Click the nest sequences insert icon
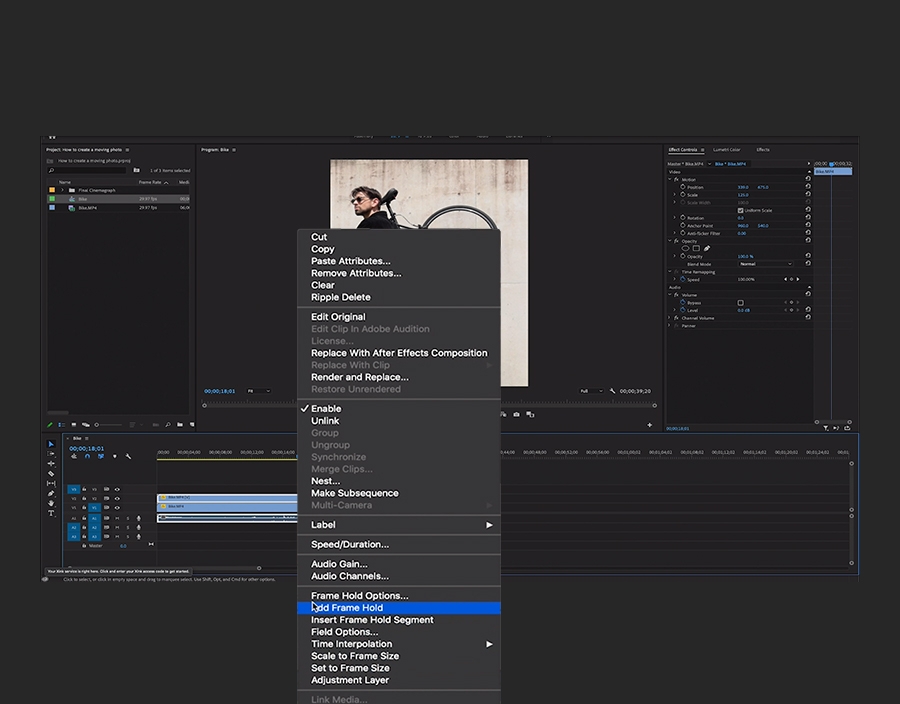900x704 pixels. [74, 457]
